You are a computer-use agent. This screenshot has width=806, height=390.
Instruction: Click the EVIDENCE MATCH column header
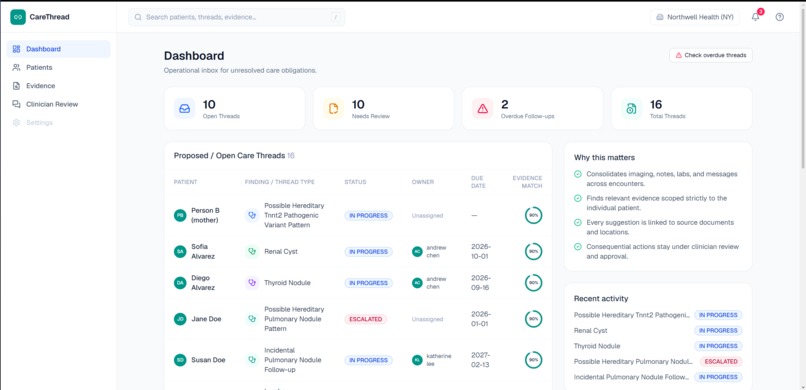click(x=527, y=182)
